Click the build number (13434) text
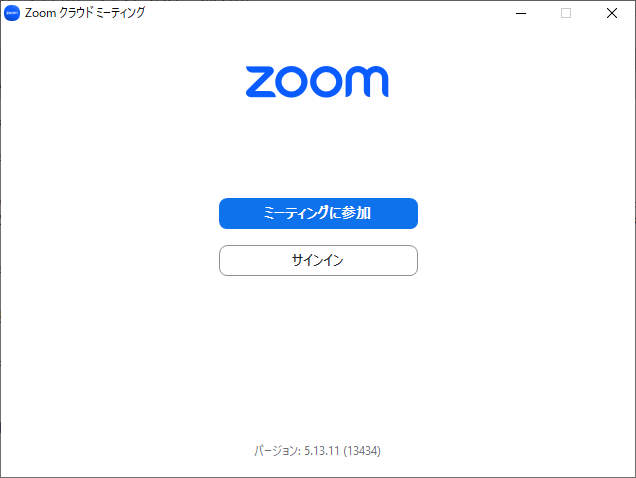 (362, 451)
